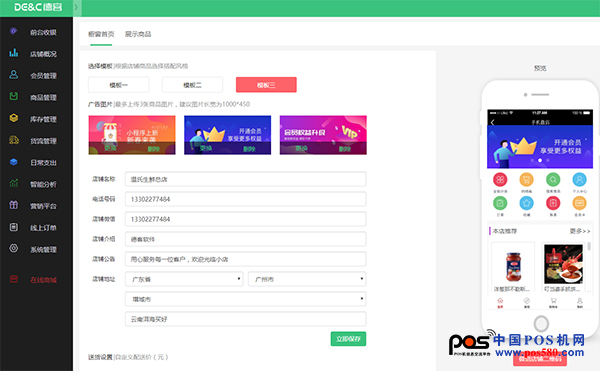This screenshot has height=371, width=600.
Task: Click the 日常支出 blue cube icon
Action: 13,162
